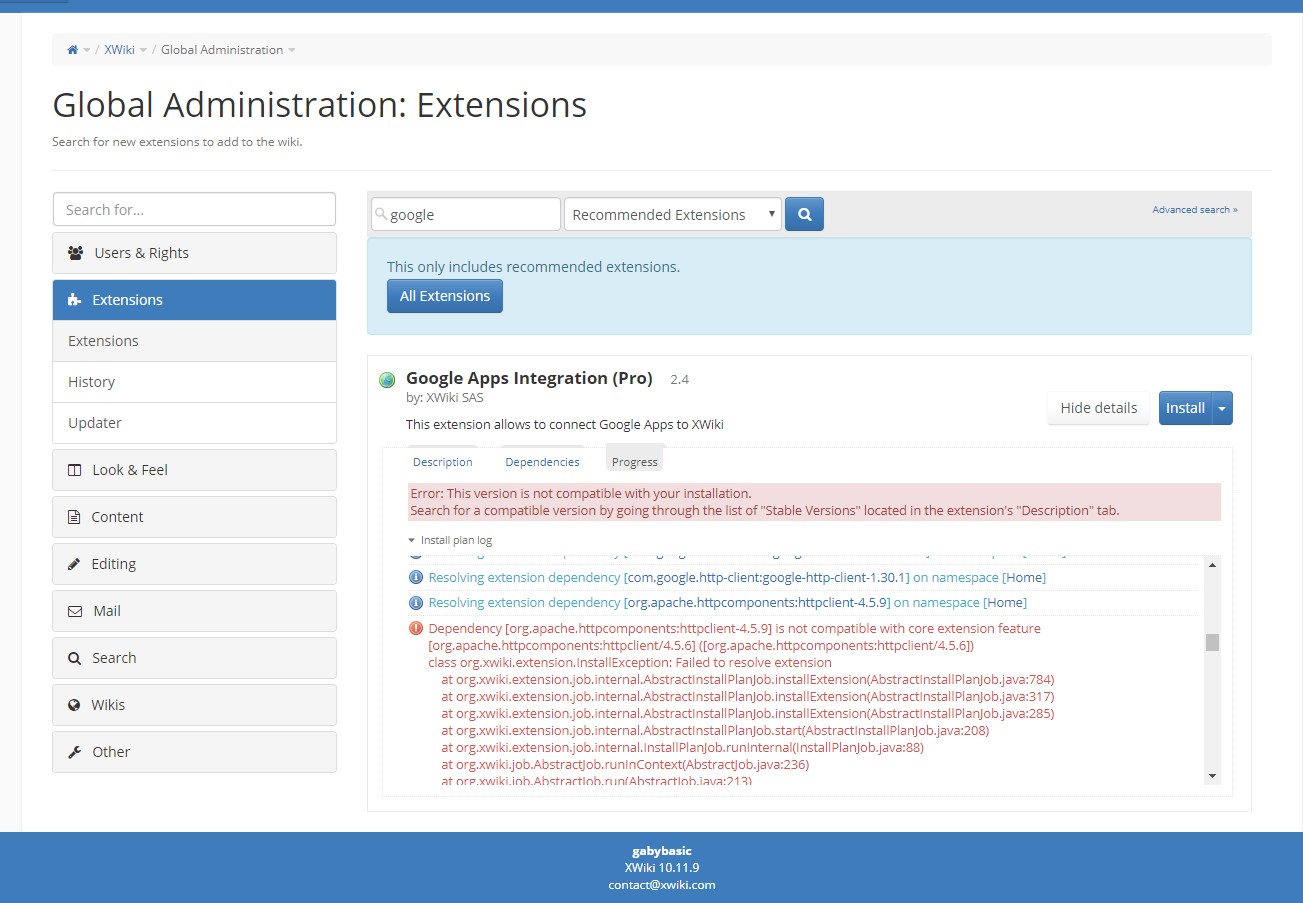1303x903 pixels.
Task: Click the log scrollbar down arrow
Action: (x=1212, y=776)
